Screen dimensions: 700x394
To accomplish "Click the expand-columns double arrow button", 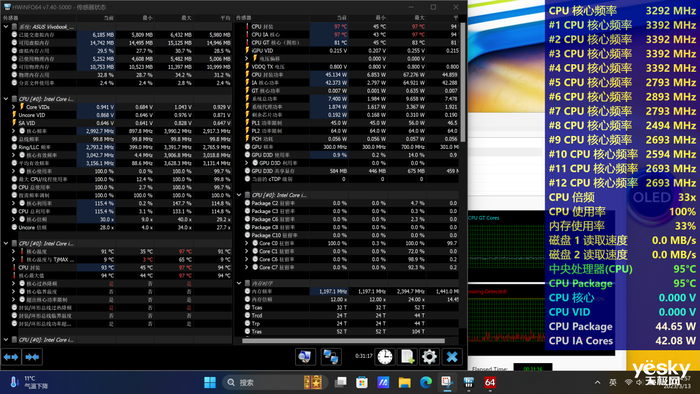I will [x=11, y=357].
